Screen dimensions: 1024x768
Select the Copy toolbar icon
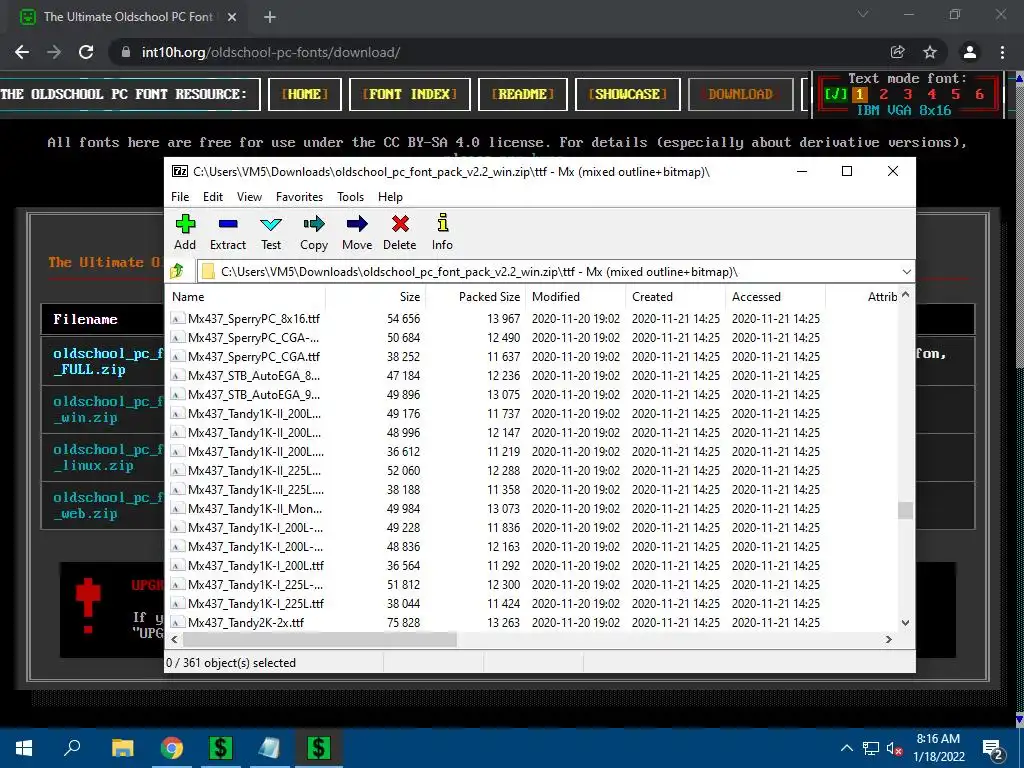[314, 232]
